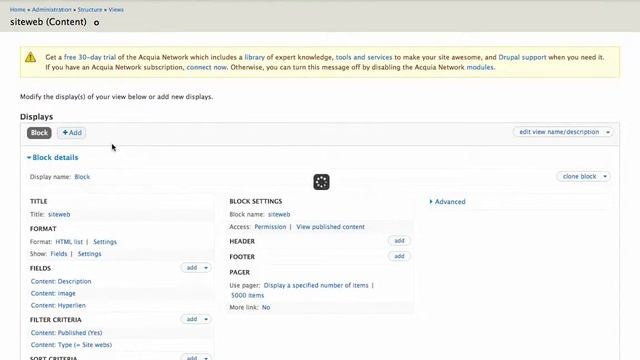Change the More link No setting
Viewport: 640px width, 360px height.
pyautogui.click(x=266, y=307)
